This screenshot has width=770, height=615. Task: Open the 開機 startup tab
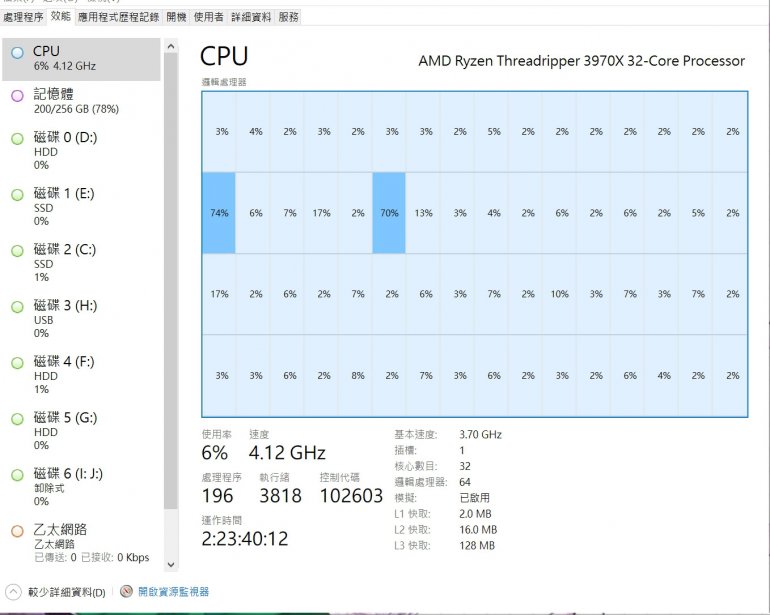177,17
